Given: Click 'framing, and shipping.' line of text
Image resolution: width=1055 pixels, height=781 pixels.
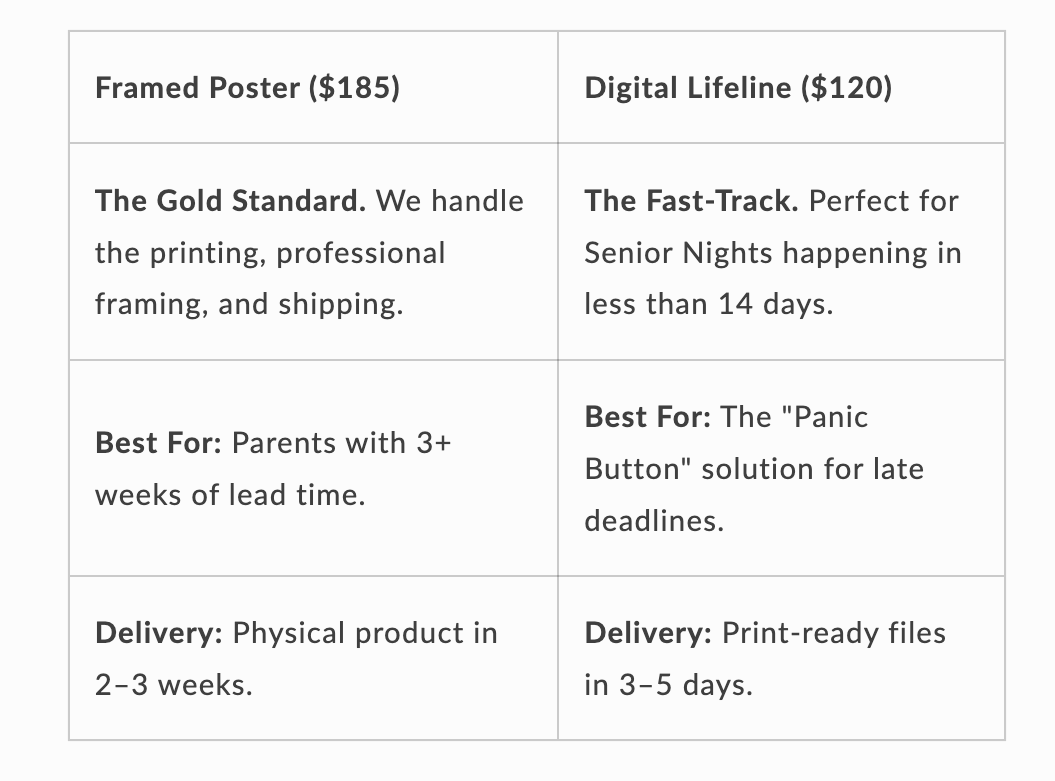Looking at the screenshot, I should 249,304.
